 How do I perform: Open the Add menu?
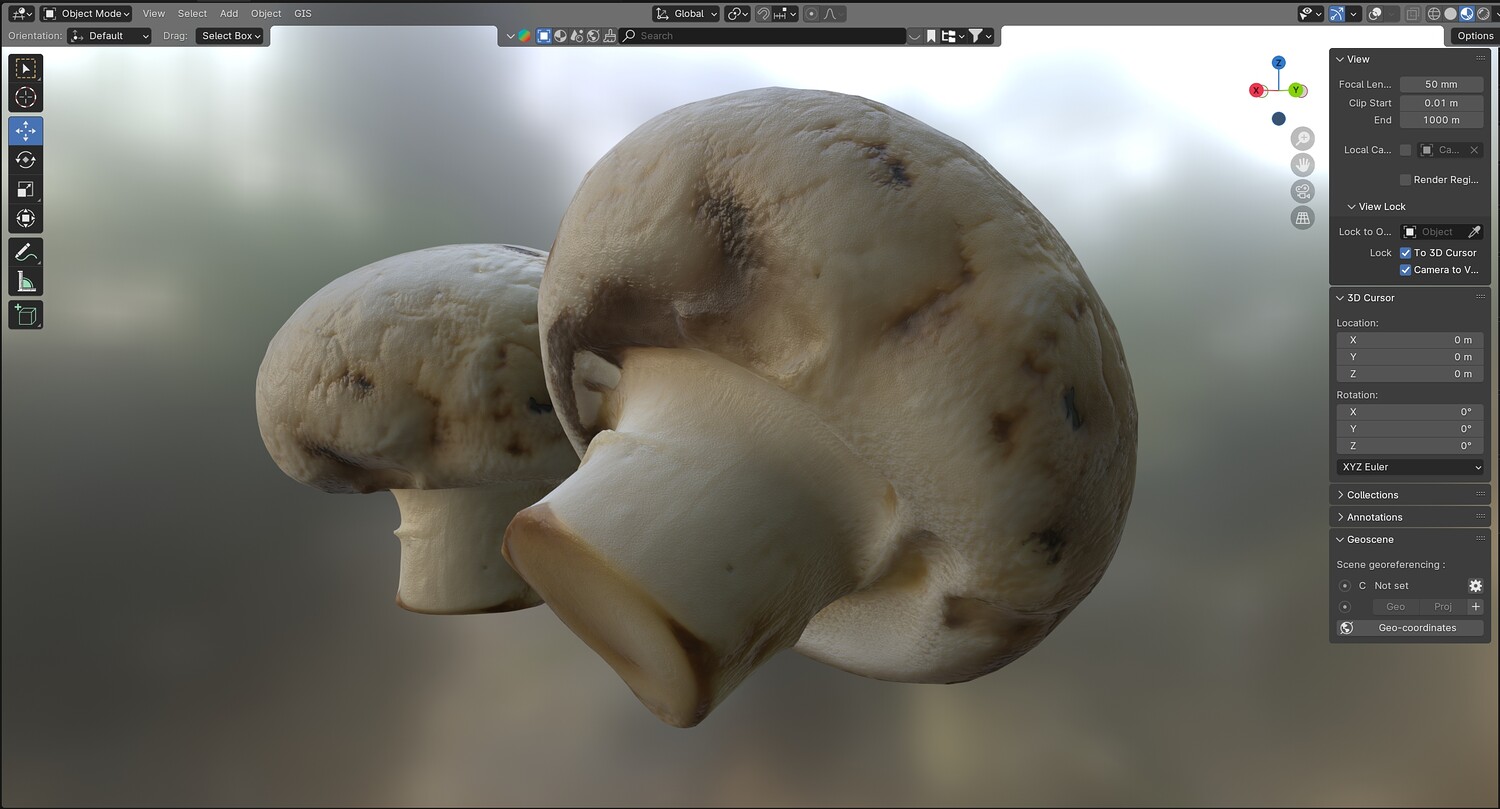click(229, 14)
